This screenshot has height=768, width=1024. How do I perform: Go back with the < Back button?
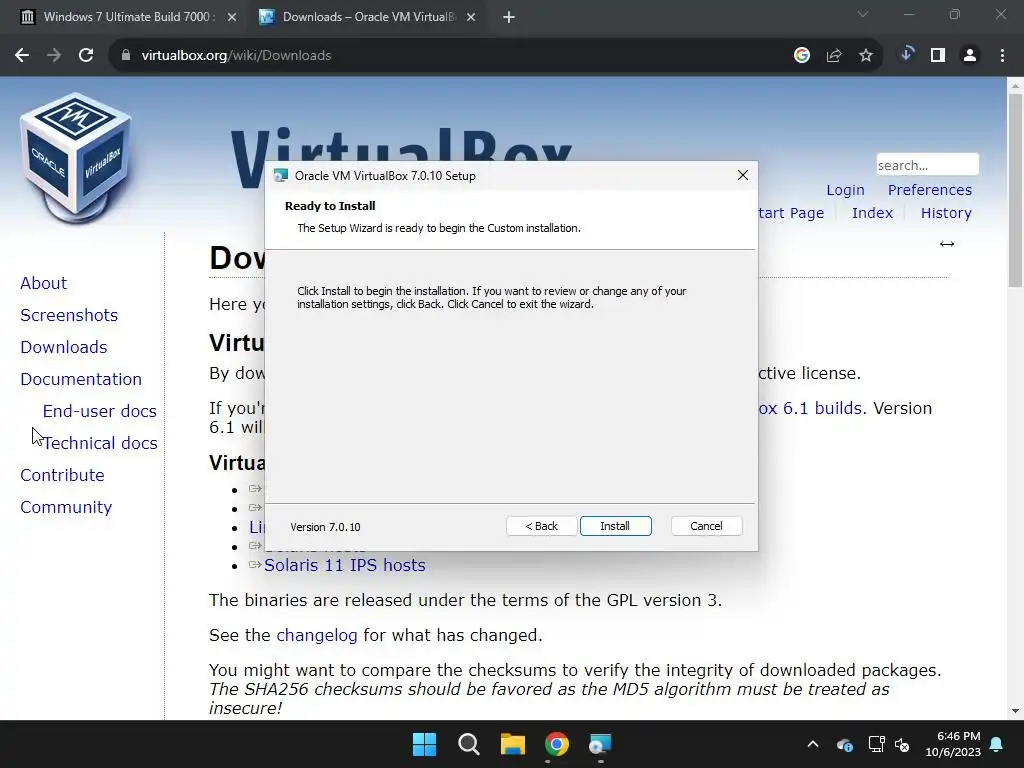pyautogui.click(x=541, y=526)
